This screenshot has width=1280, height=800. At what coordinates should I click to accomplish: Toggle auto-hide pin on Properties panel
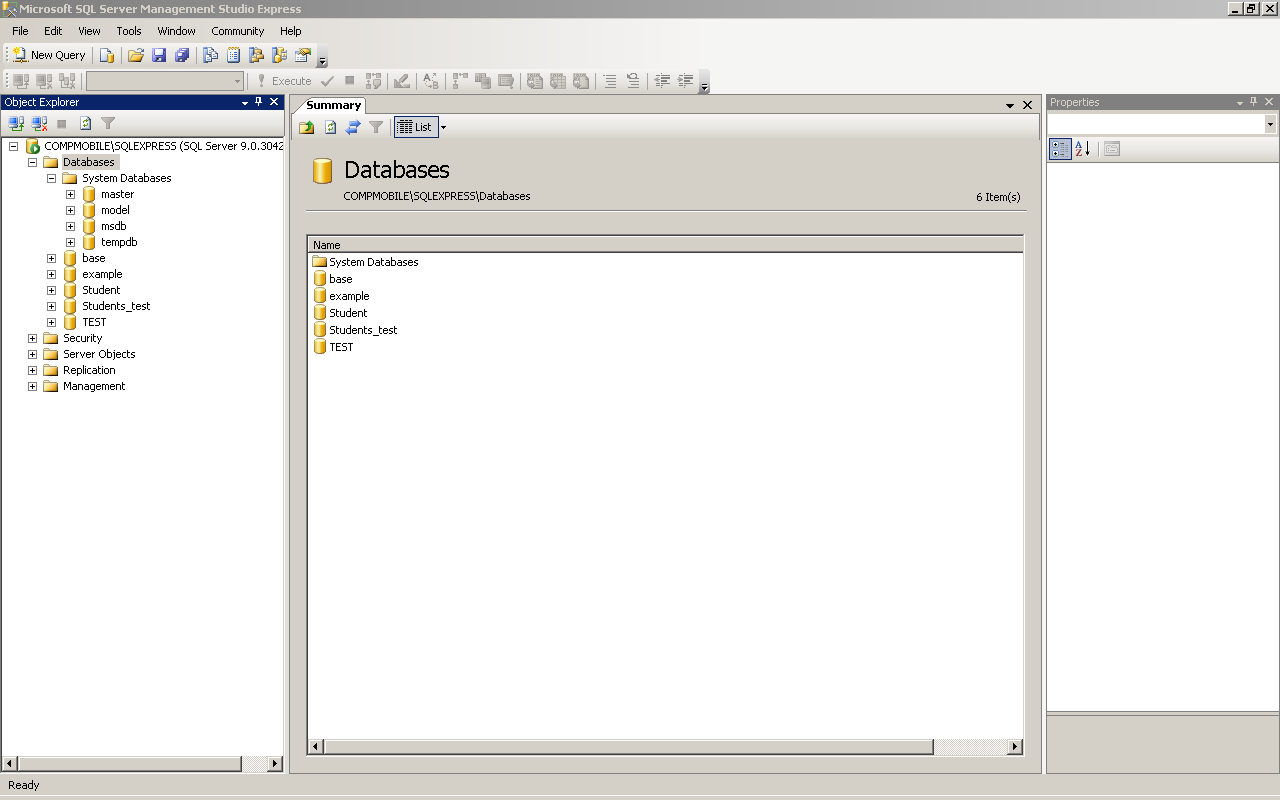point(1255,102)
